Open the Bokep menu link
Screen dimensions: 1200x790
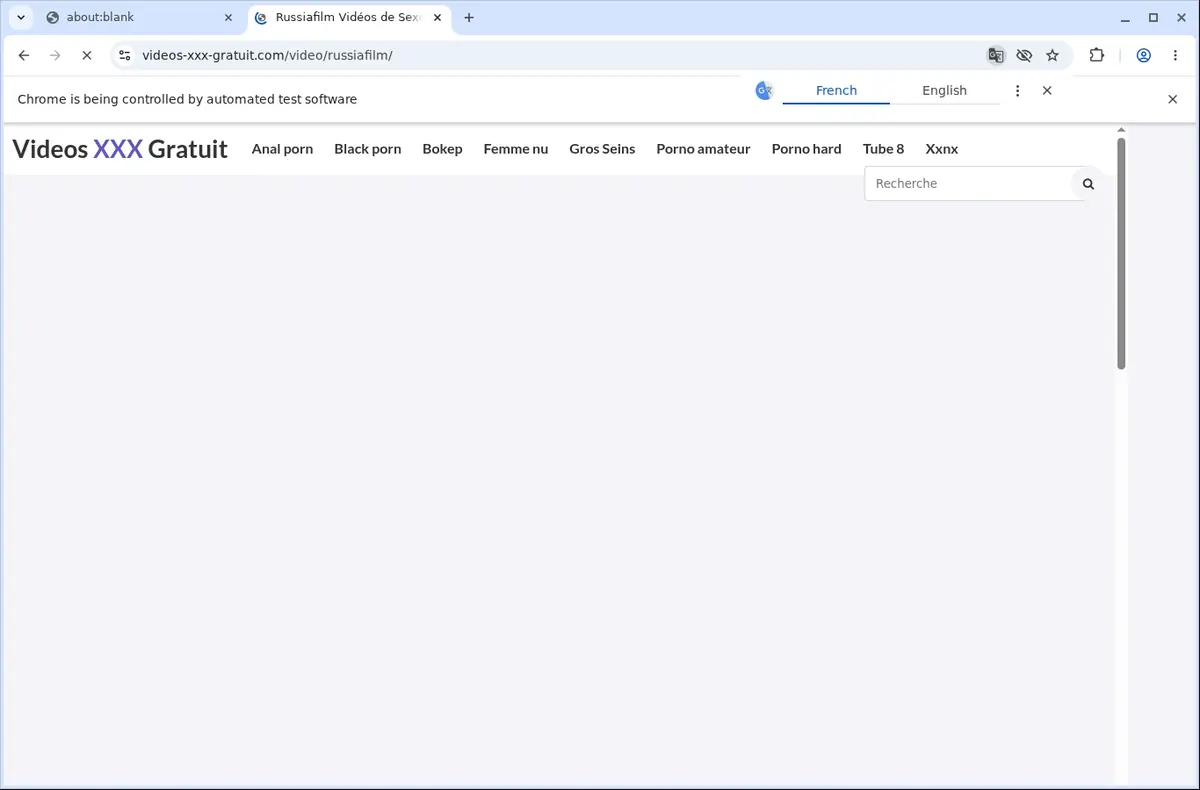click(442, 149)
